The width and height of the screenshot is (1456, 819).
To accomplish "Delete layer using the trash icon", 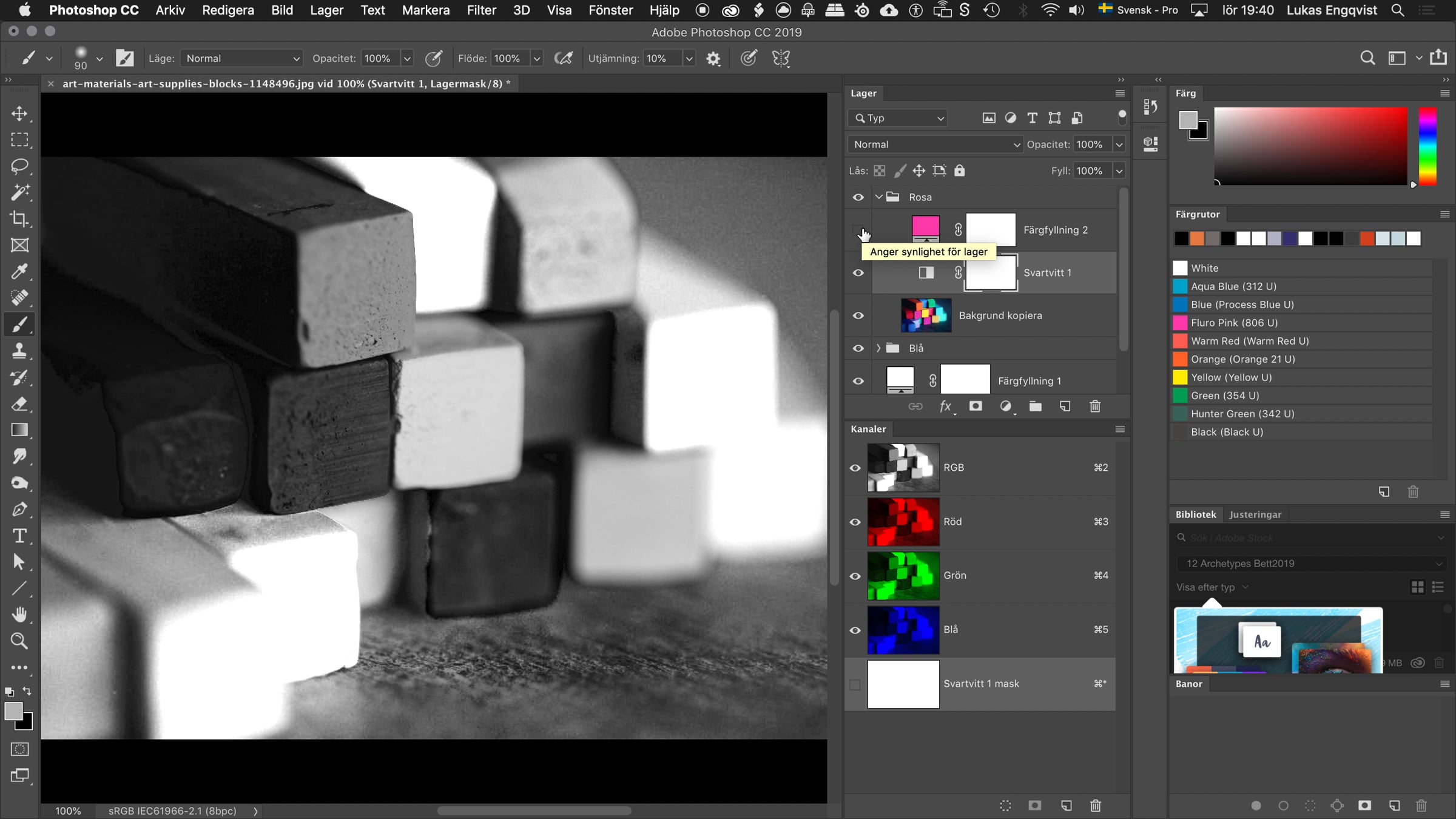I will [1095, 406].
